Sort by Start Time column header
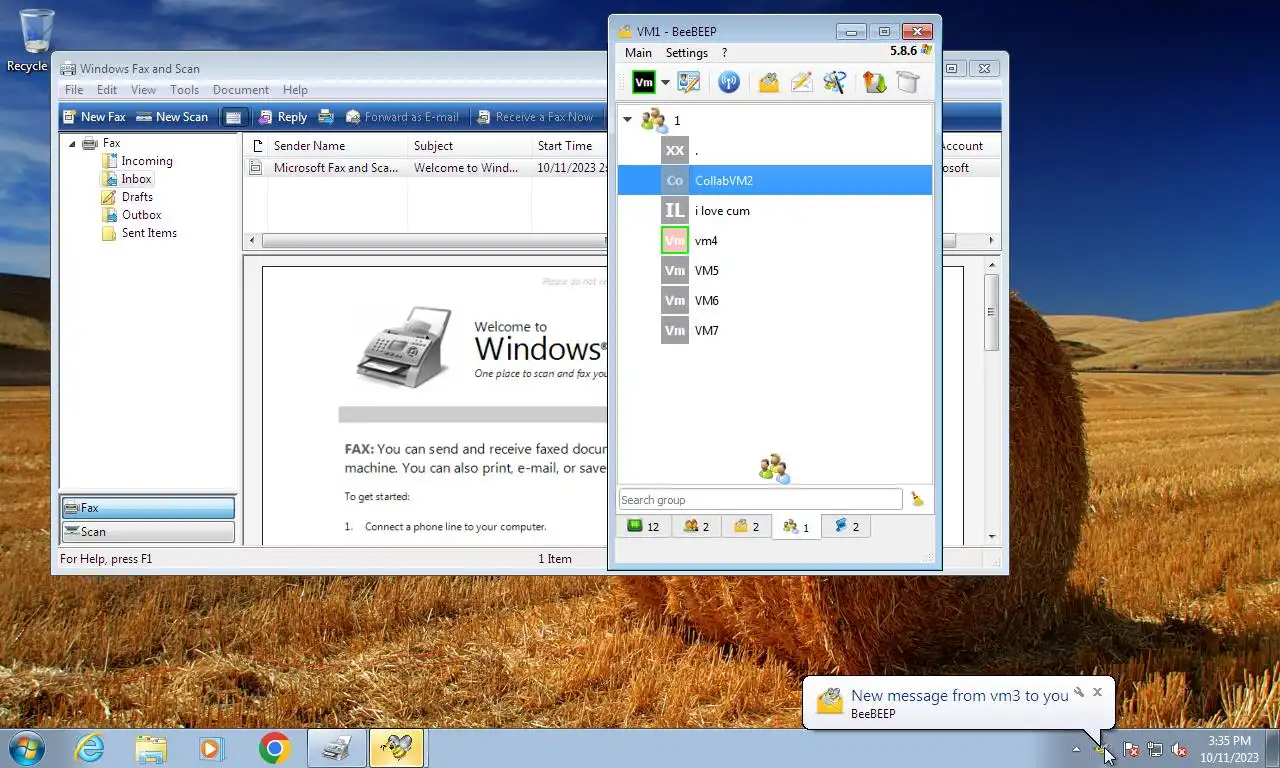 570,146
